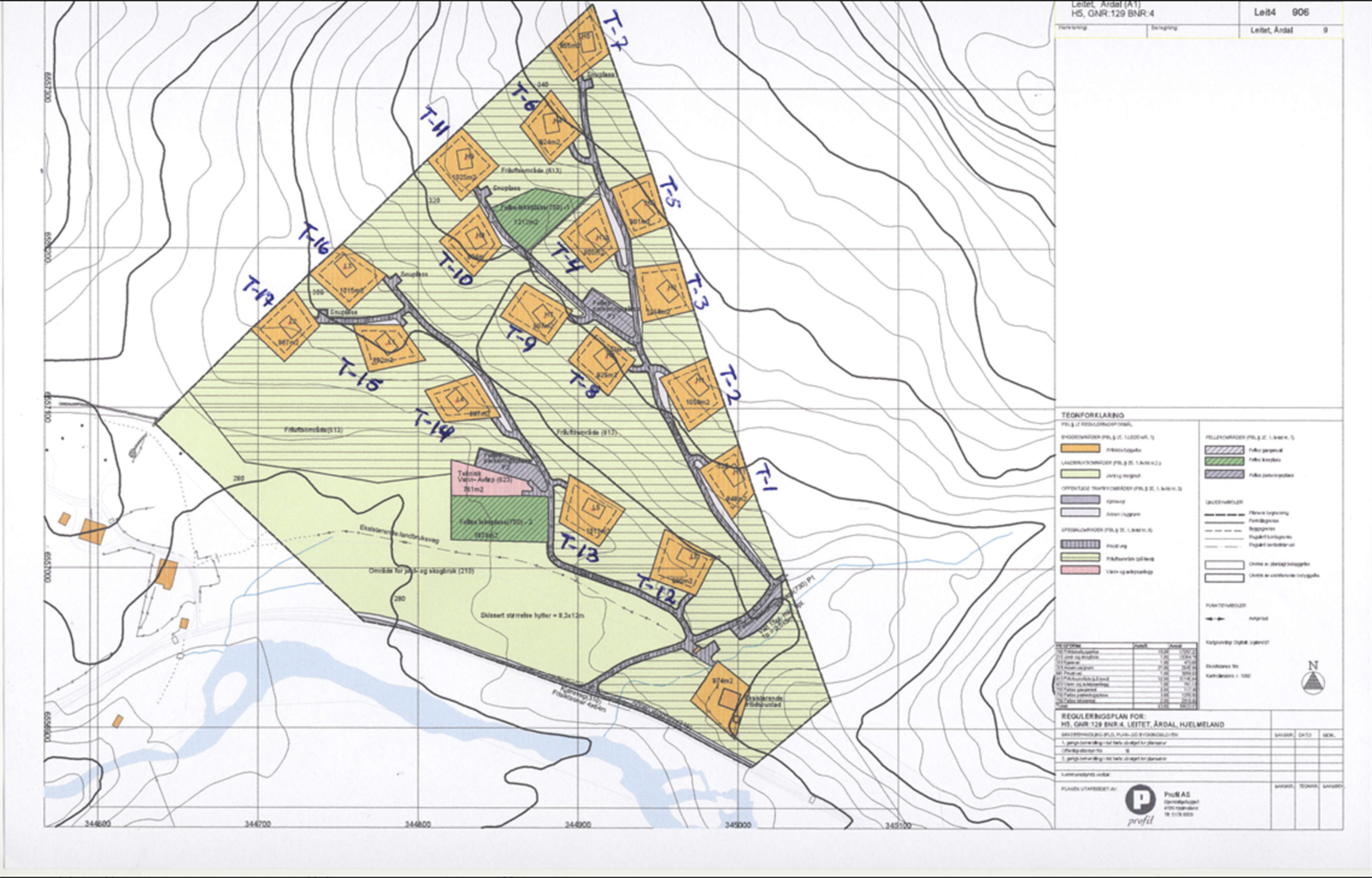Click the 345100 easting coordinate label

click(x=897, y=825)
